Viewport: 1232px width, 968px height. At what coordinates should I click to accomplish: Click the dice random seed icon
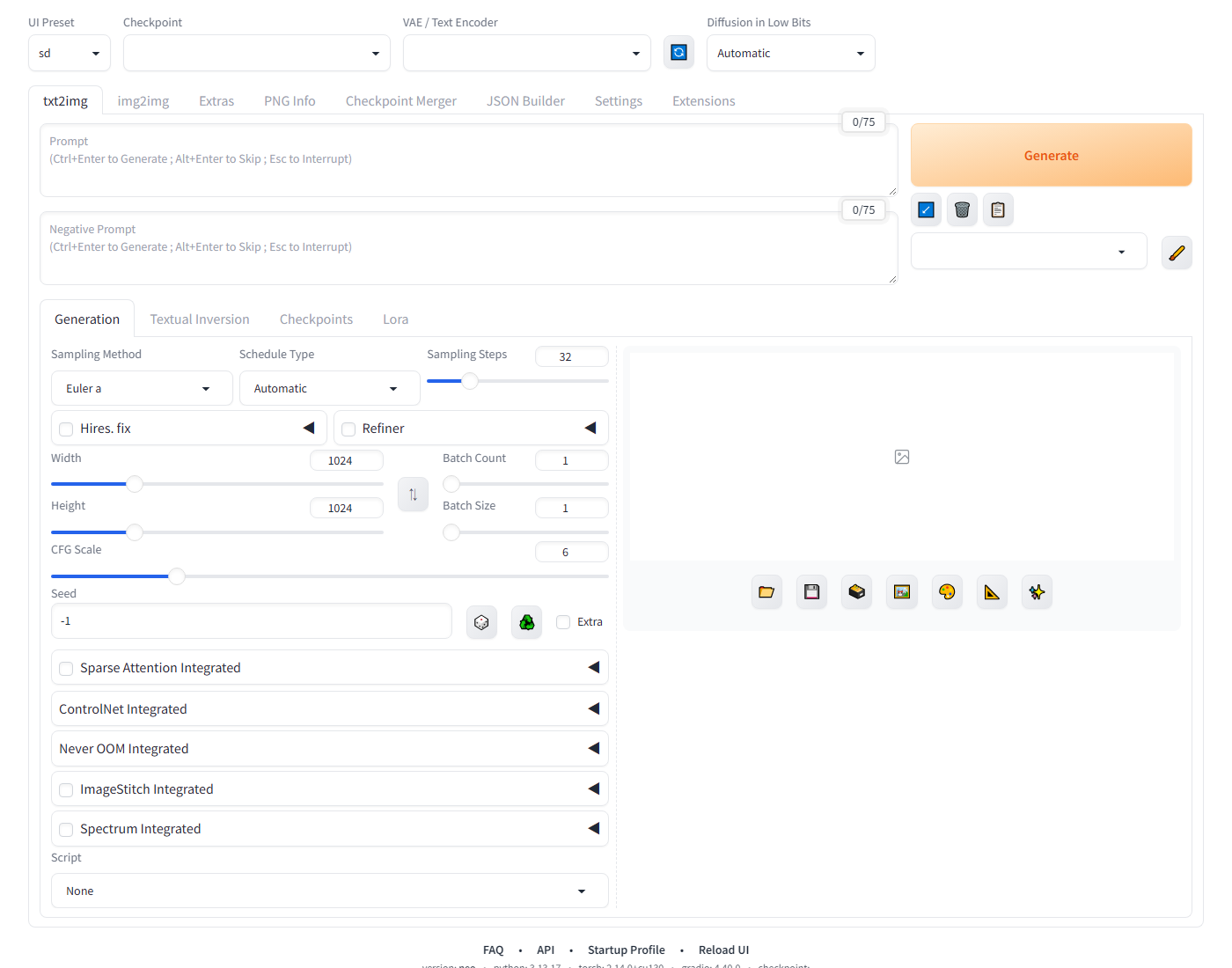pos(481,622)
